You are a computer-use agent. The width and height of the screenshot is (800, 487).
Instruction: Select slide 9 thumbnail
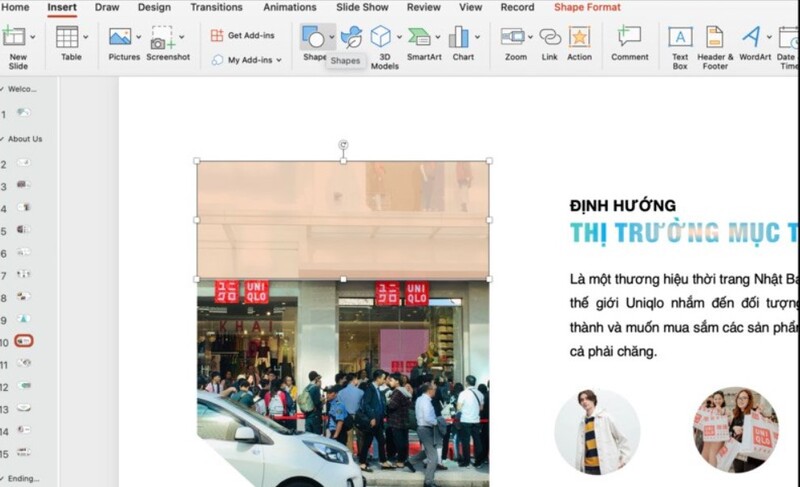pyautogui.click(x=23, y=319)
